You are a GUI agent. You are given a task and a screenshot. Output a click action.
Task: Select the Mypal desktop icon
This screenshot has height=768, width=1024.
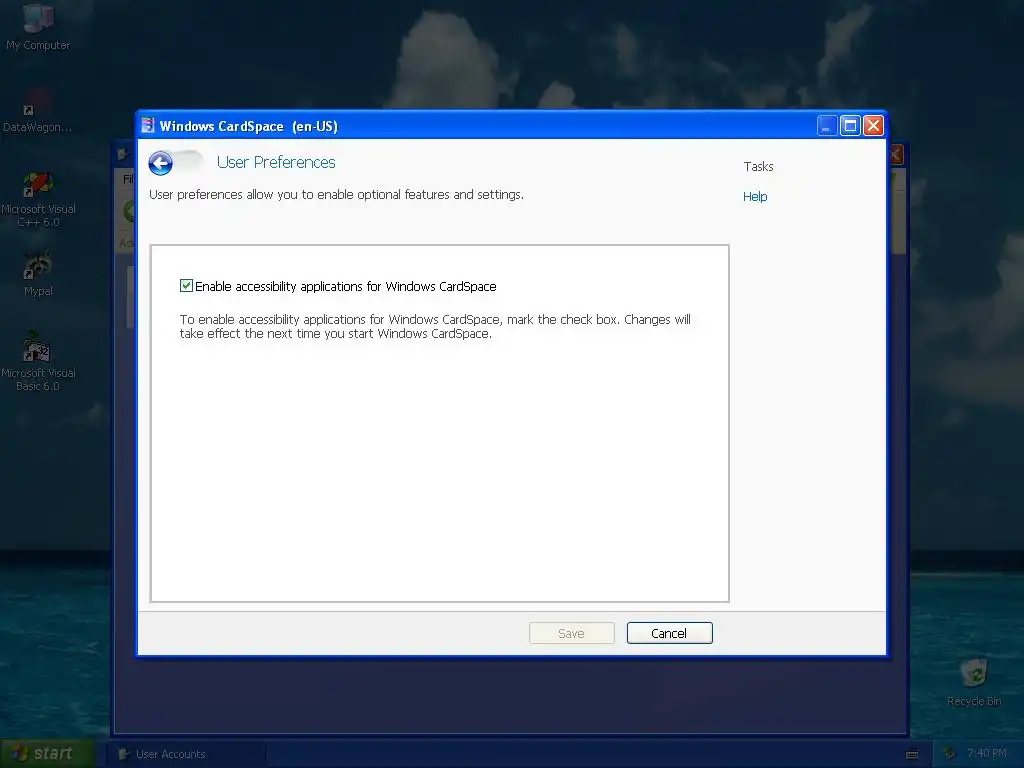pyautogui.click(x=38, y=274)
